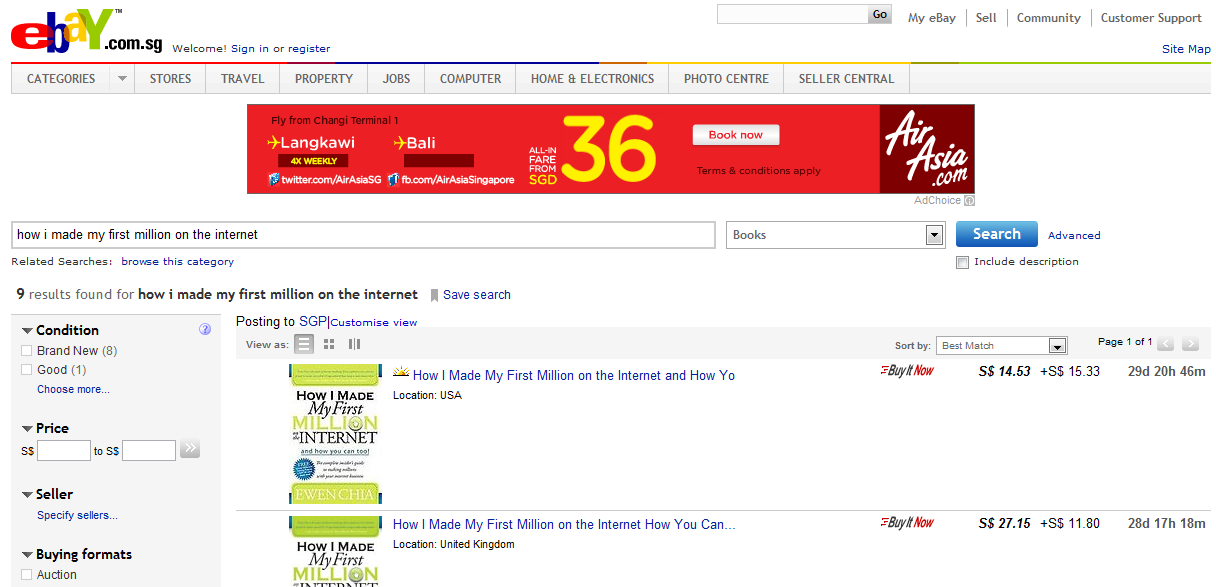Focus the small header search box
This screenshot has width=1216, height=587.
click(792, 15)
